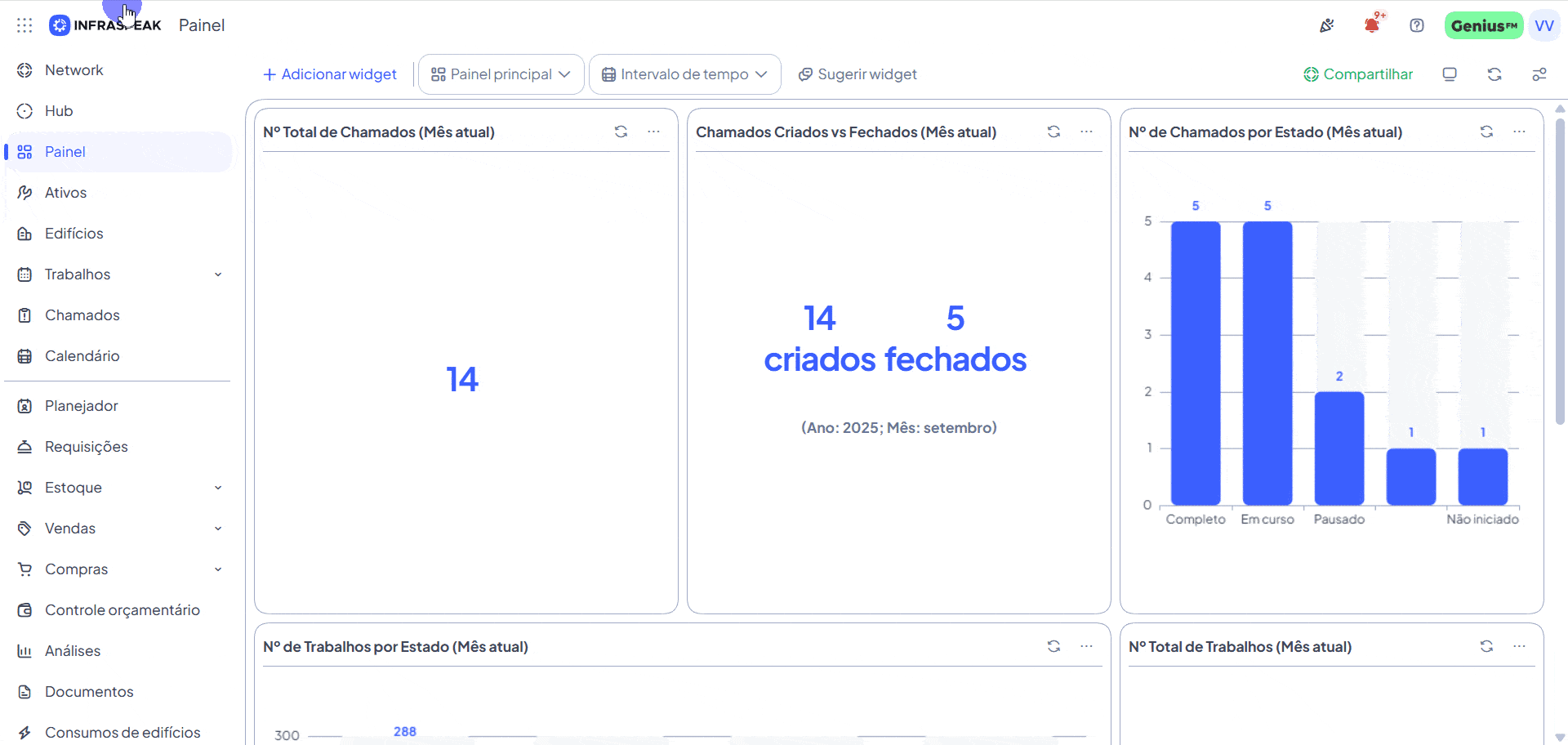Select Painel in the sidebar
Viewport: 1568px width, 745px height.
coord(119,152)
